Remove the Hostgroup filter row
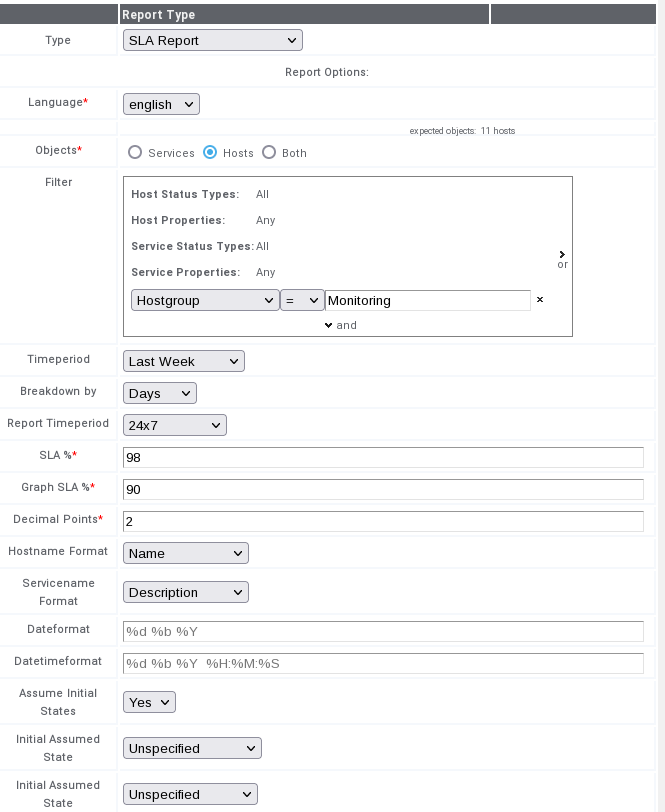The image size is (665, 812). coord(539,300)
